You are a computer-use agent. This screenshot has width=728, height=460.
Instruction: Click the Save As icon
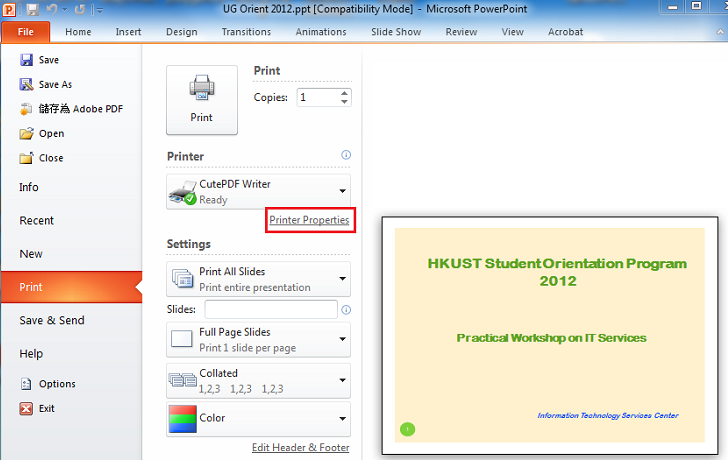pyautogui.click(x=26, y=85)
